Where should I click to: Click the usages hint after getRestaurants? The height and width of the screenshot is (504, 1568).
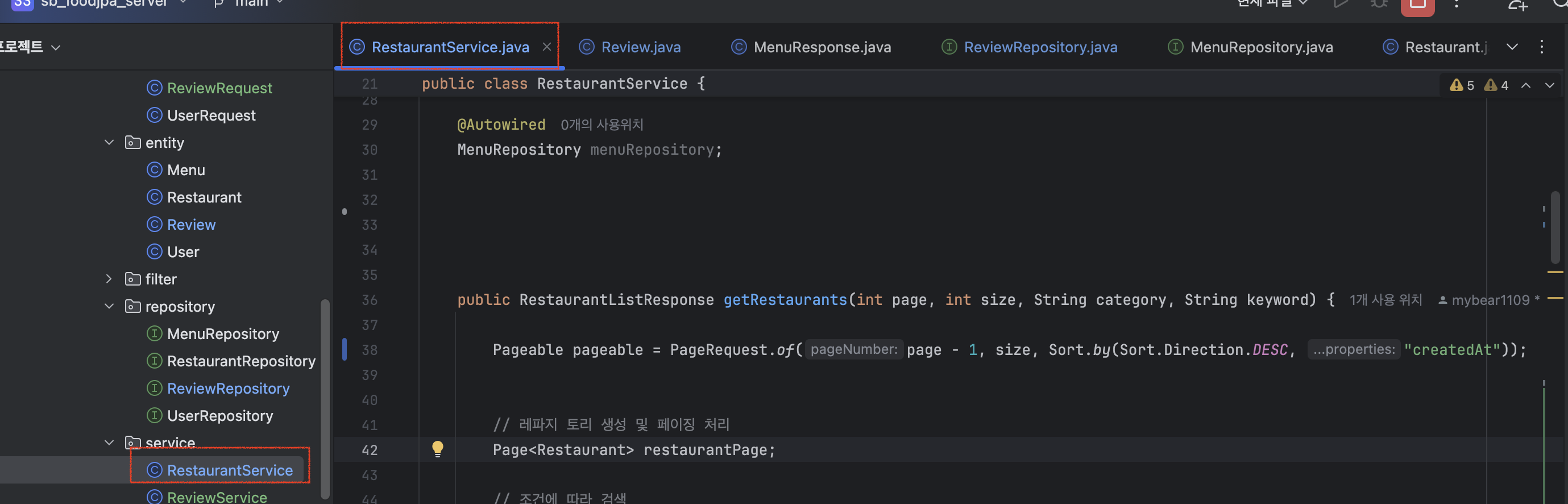(1386, 300)
